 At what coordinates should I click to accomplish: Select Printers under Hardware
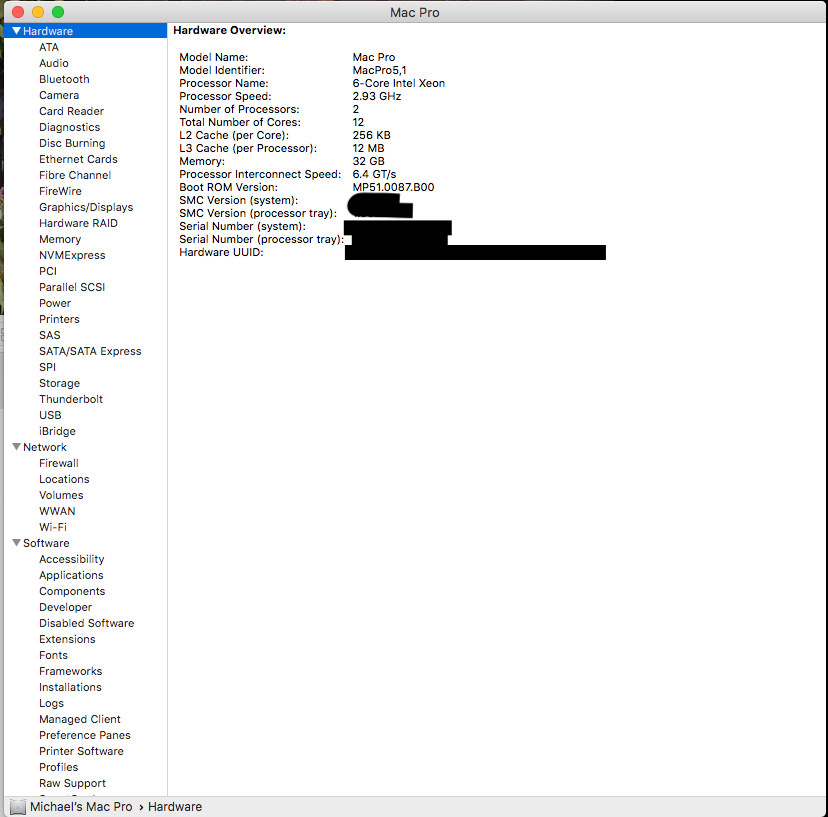click(x=59, y=319)
